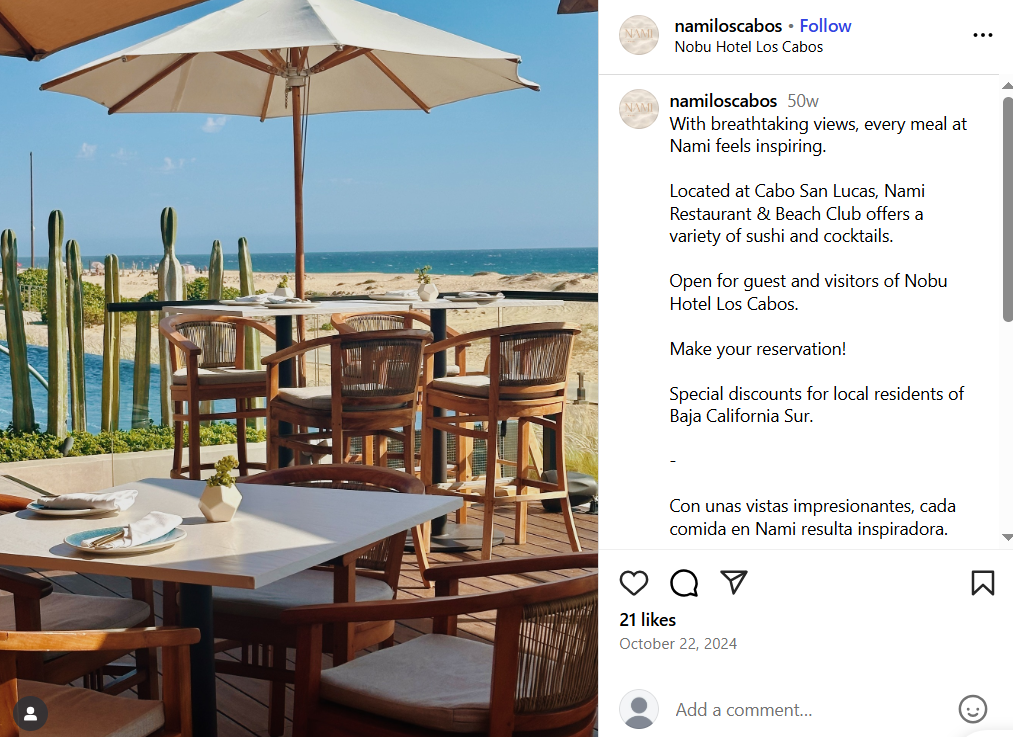Image resolution: width=1013 pixels, height=737 pixels.
Task: Open the three-dot more options menu
Action: (x=982, y=35)
